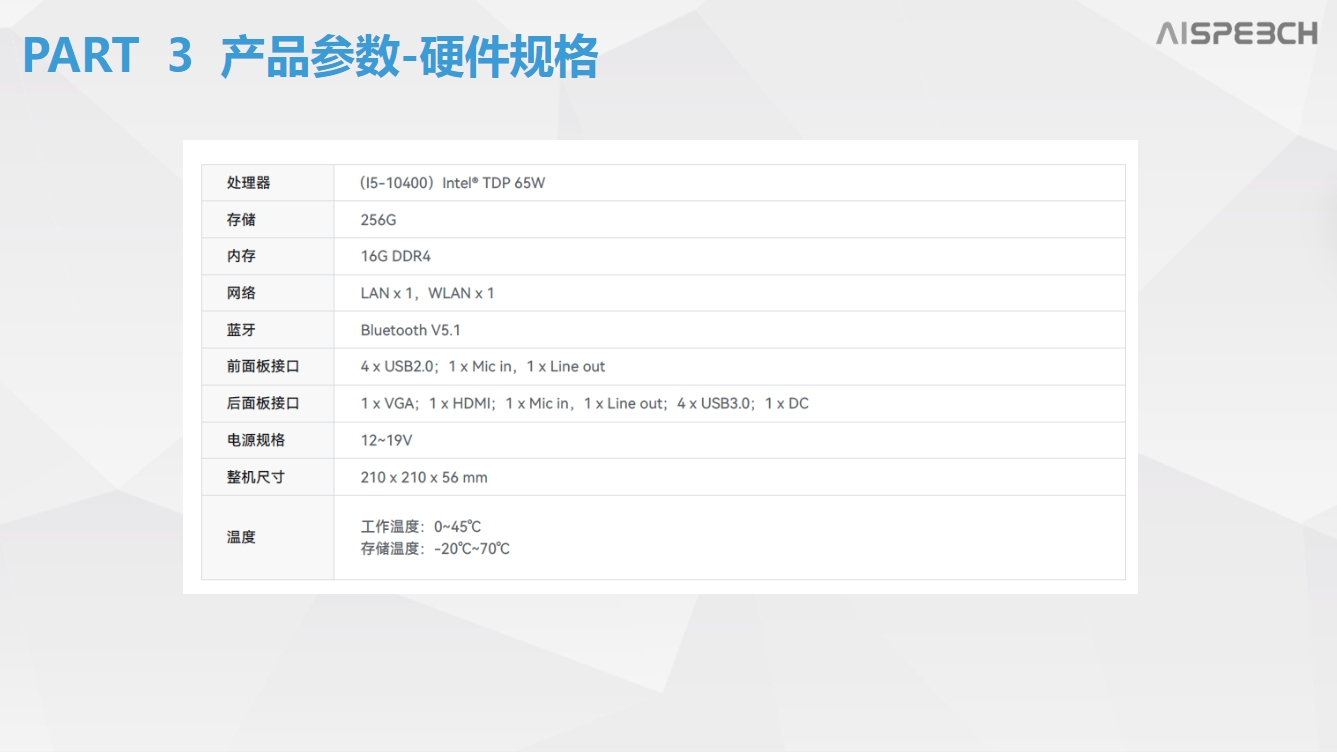
Task: Click the 工作温度 0~45℃ line
Action: click(x=421, y=526)
